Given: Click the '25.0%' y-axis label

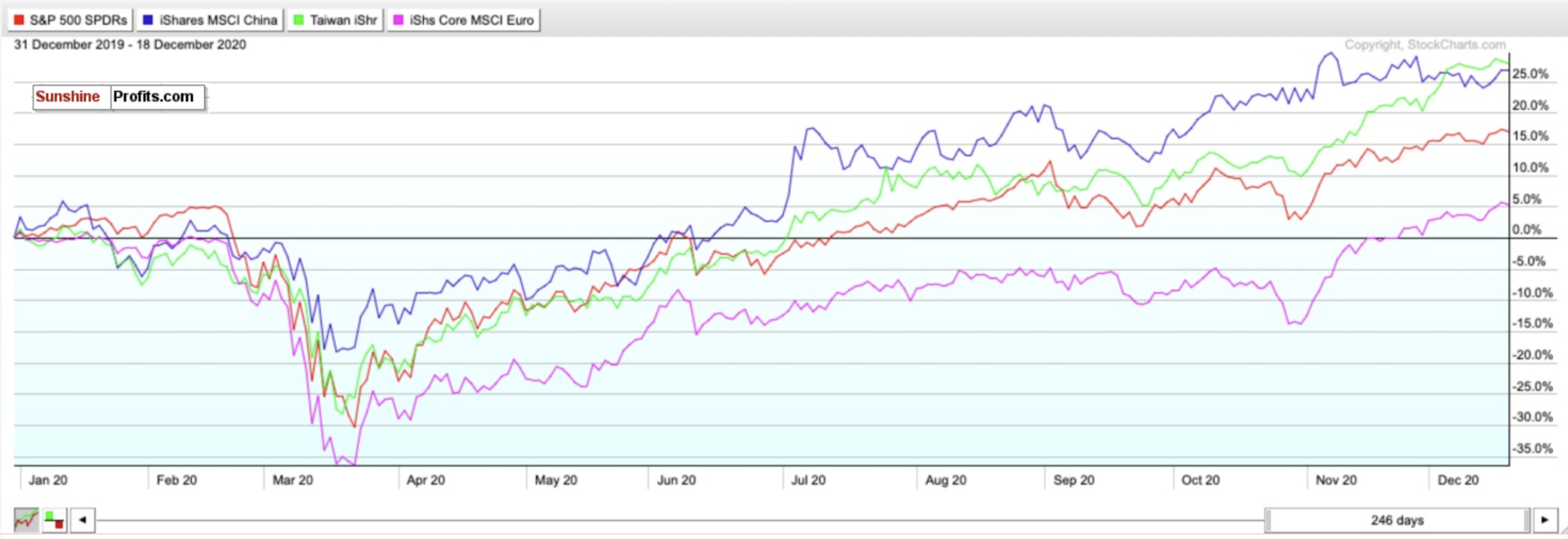Looking at the screenshot, I should (1530, 74).
